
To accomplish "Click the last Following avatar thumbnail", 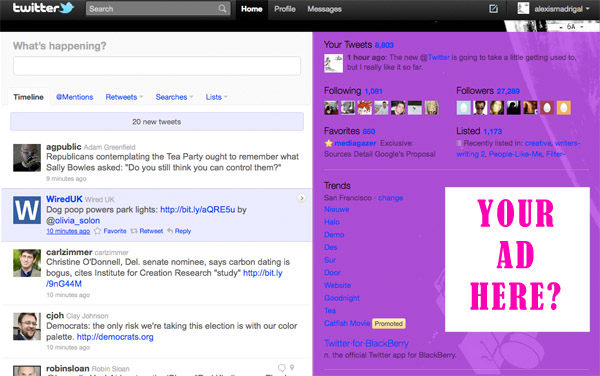I will pos(432,108).
